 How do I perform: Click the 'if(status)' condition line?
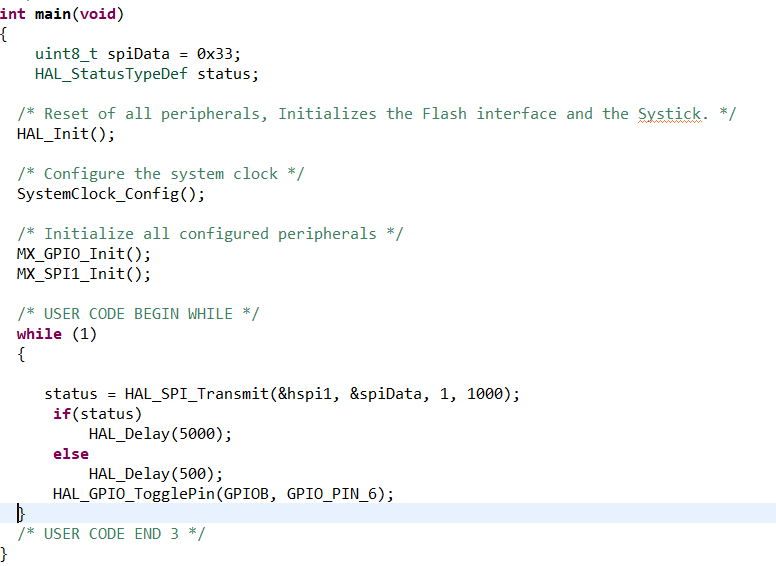[97, 414]
